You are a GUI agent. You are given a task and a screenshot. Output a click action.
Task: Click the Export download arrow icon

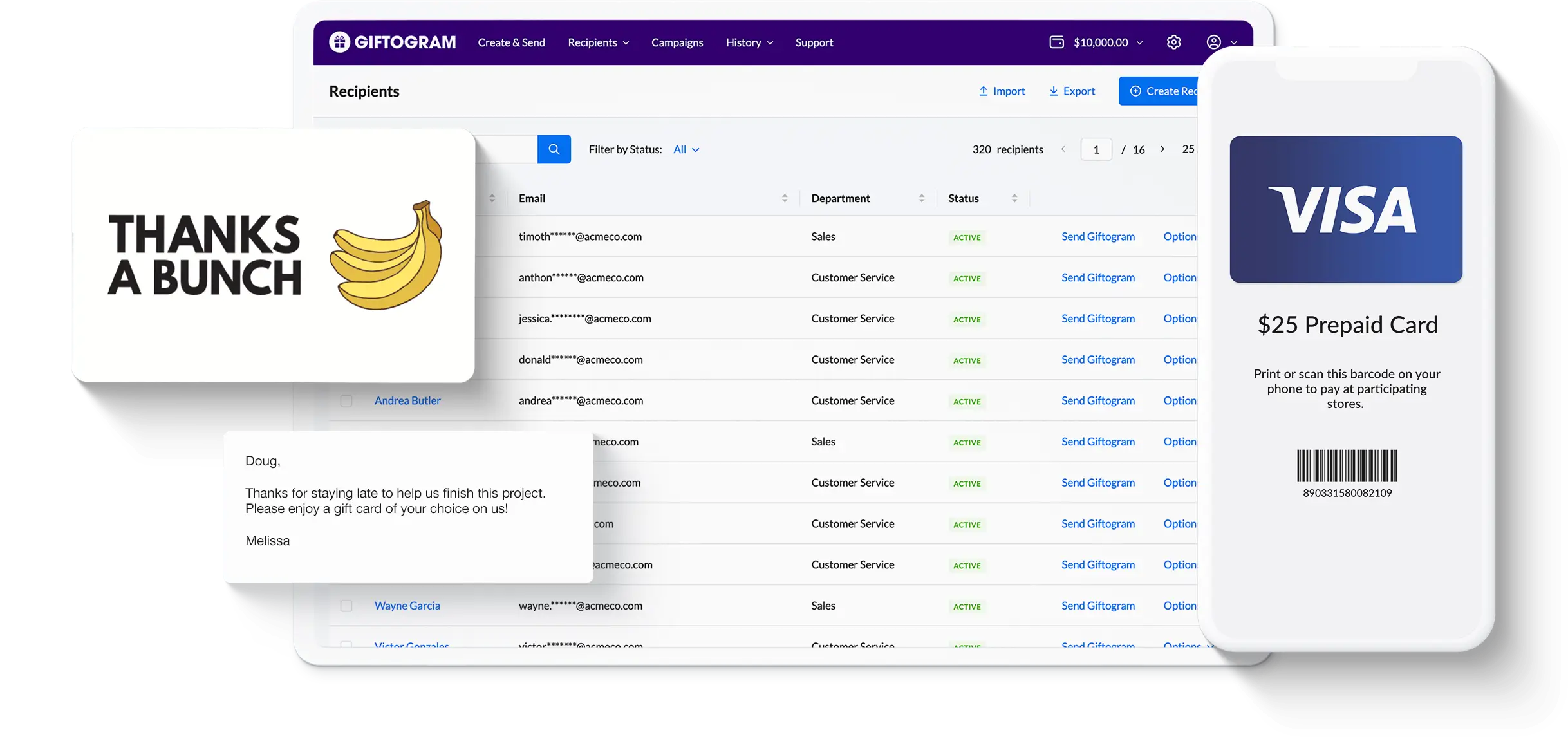(x=1053, y=91)
